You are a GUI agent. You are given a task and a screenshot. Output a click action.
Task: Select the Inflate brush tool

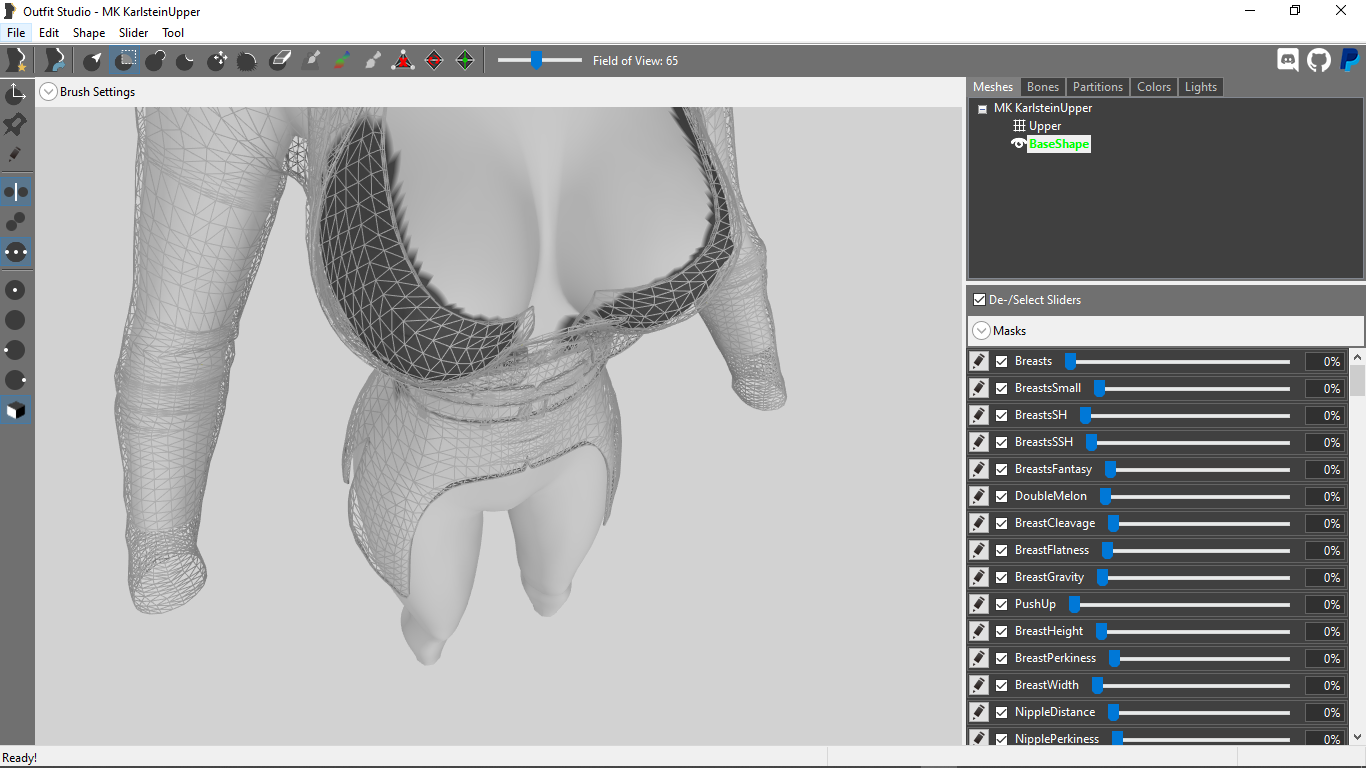point(155,61)
